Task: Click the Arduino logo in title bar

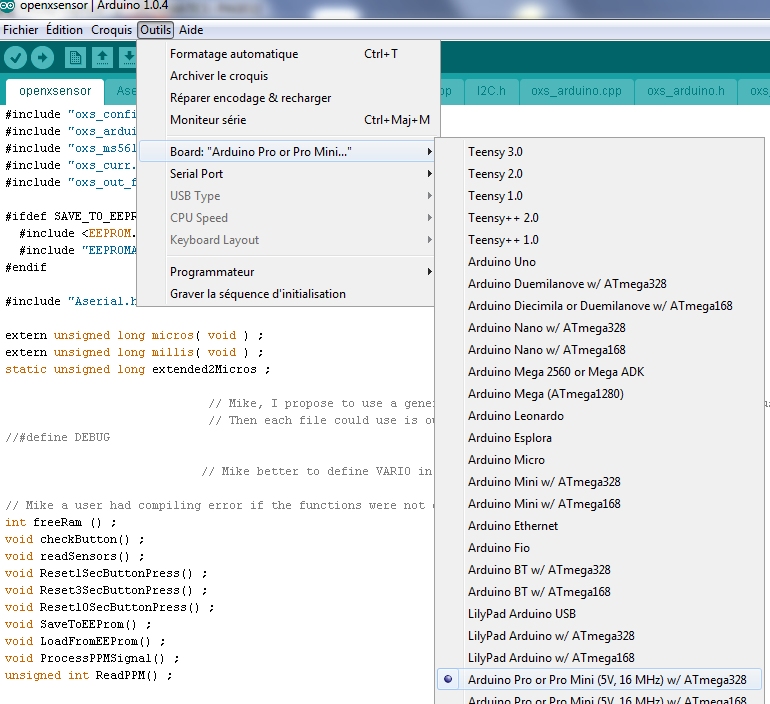Action: click(7, 5)
